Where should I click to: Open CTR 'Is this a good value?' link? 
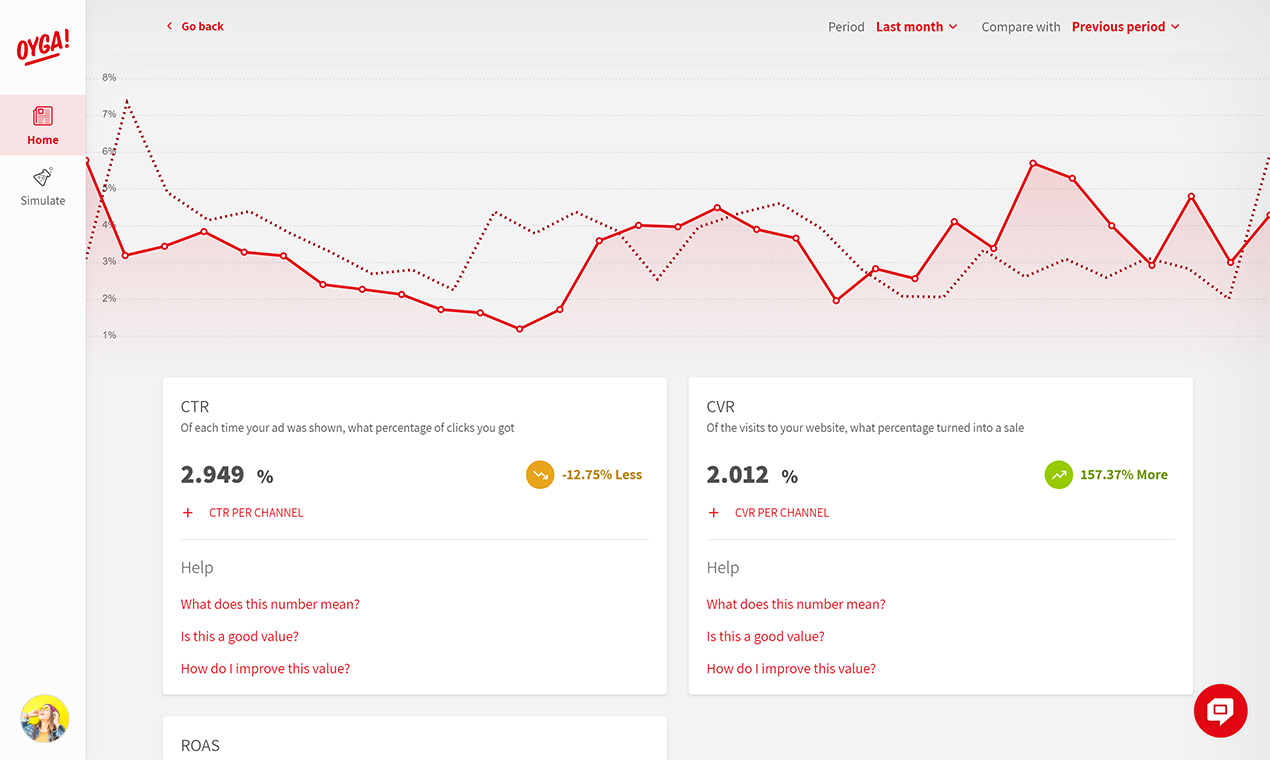point(240,636)
